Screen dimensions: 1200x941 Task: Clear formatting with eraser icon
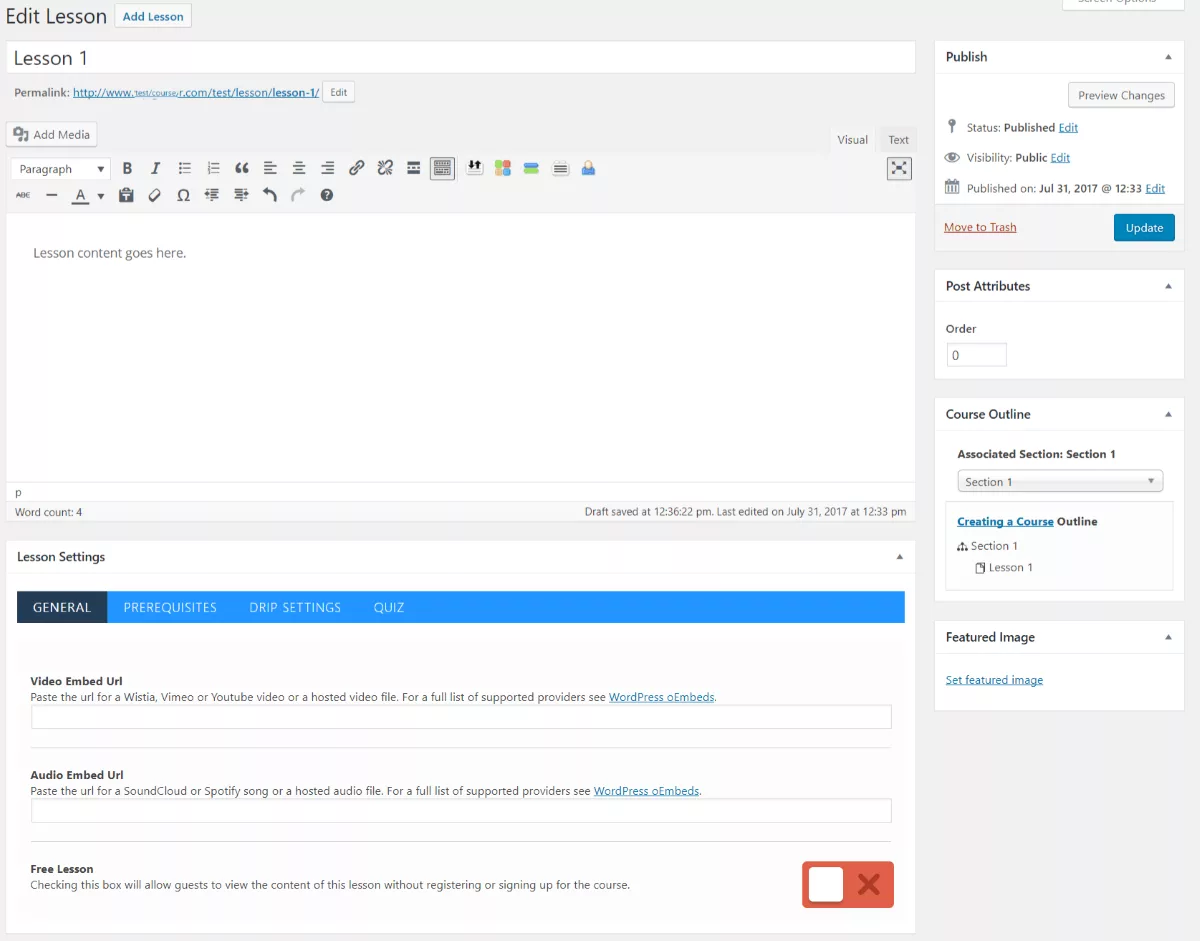(154, 195)
